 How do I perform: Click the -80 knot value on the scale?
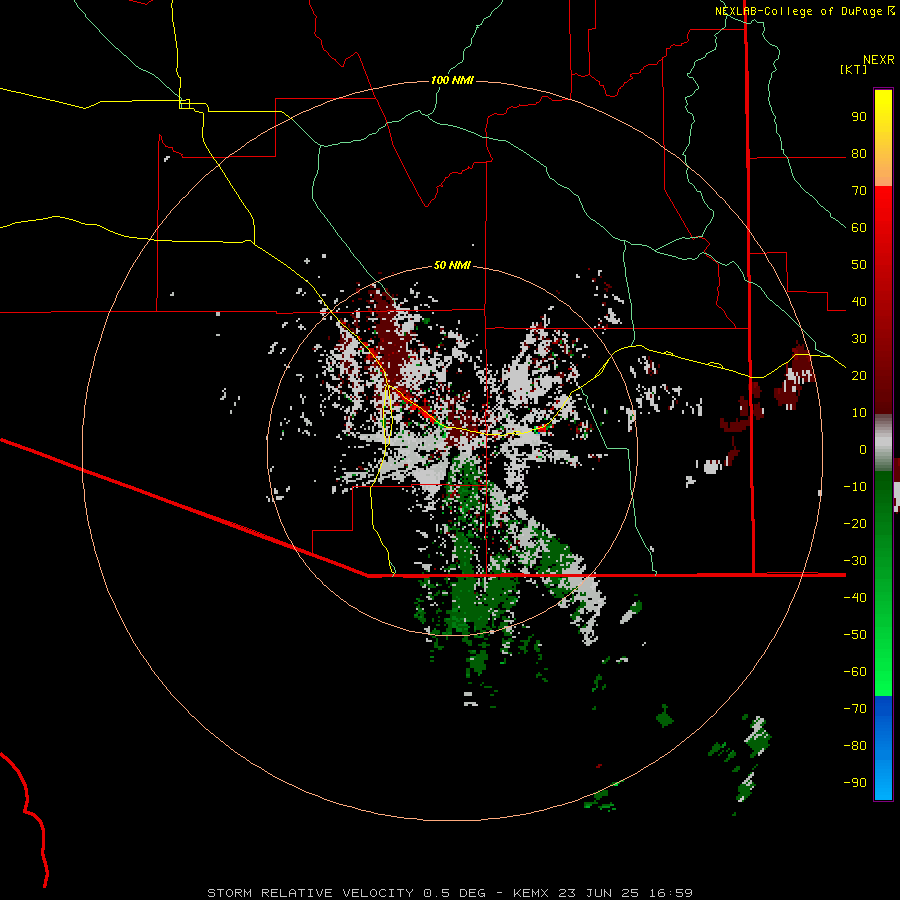(855, 746)
